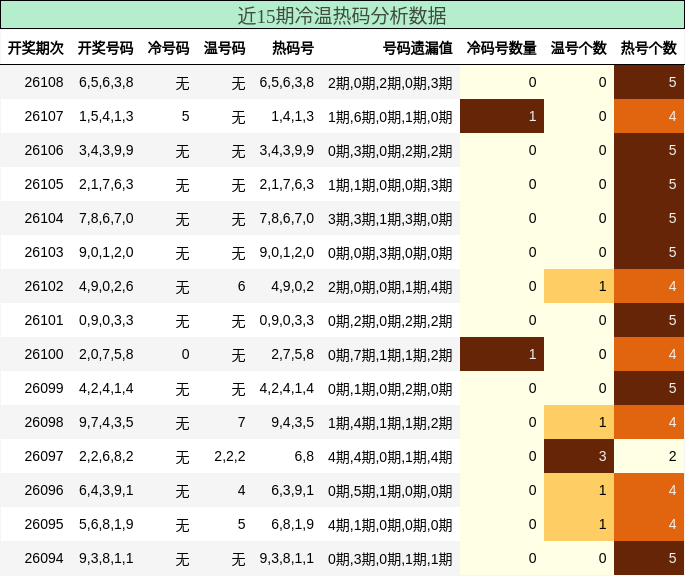The height and width of the screenshot is (576, 685).
Task: Click period number 26101
Action: tap(44, 320)
